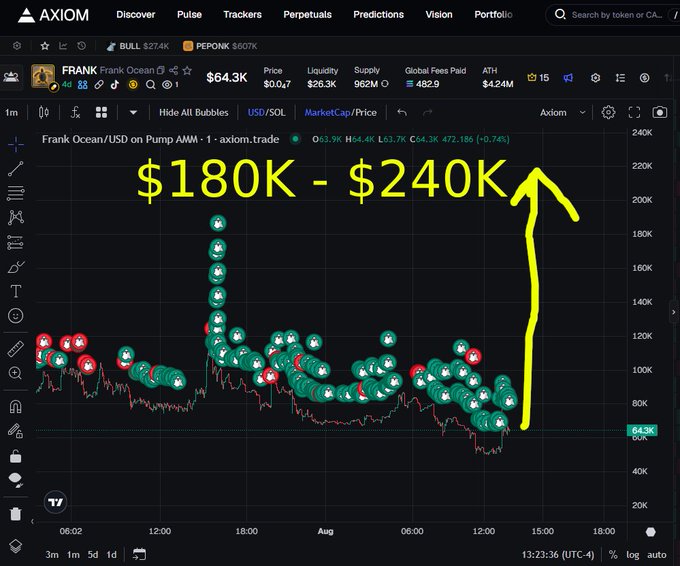Select the Fibonacci lines tool
Viewport: 680px width, 566px height.
pyautogui.click(x=16, y=193)
